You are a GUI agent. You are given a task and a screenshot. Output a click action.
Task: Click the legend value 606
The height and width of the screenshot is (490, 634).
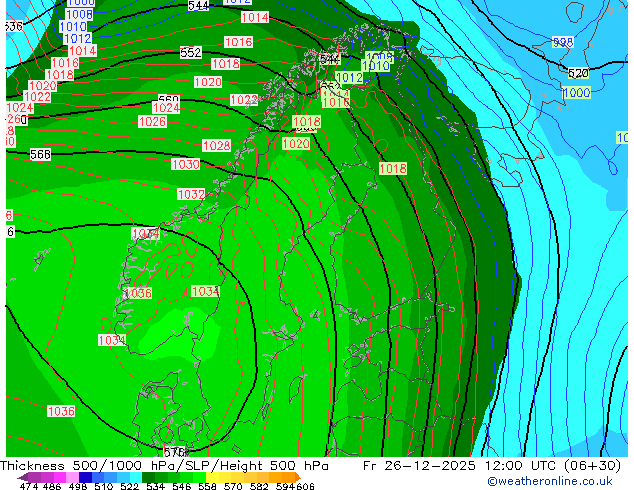coord(305,486)
